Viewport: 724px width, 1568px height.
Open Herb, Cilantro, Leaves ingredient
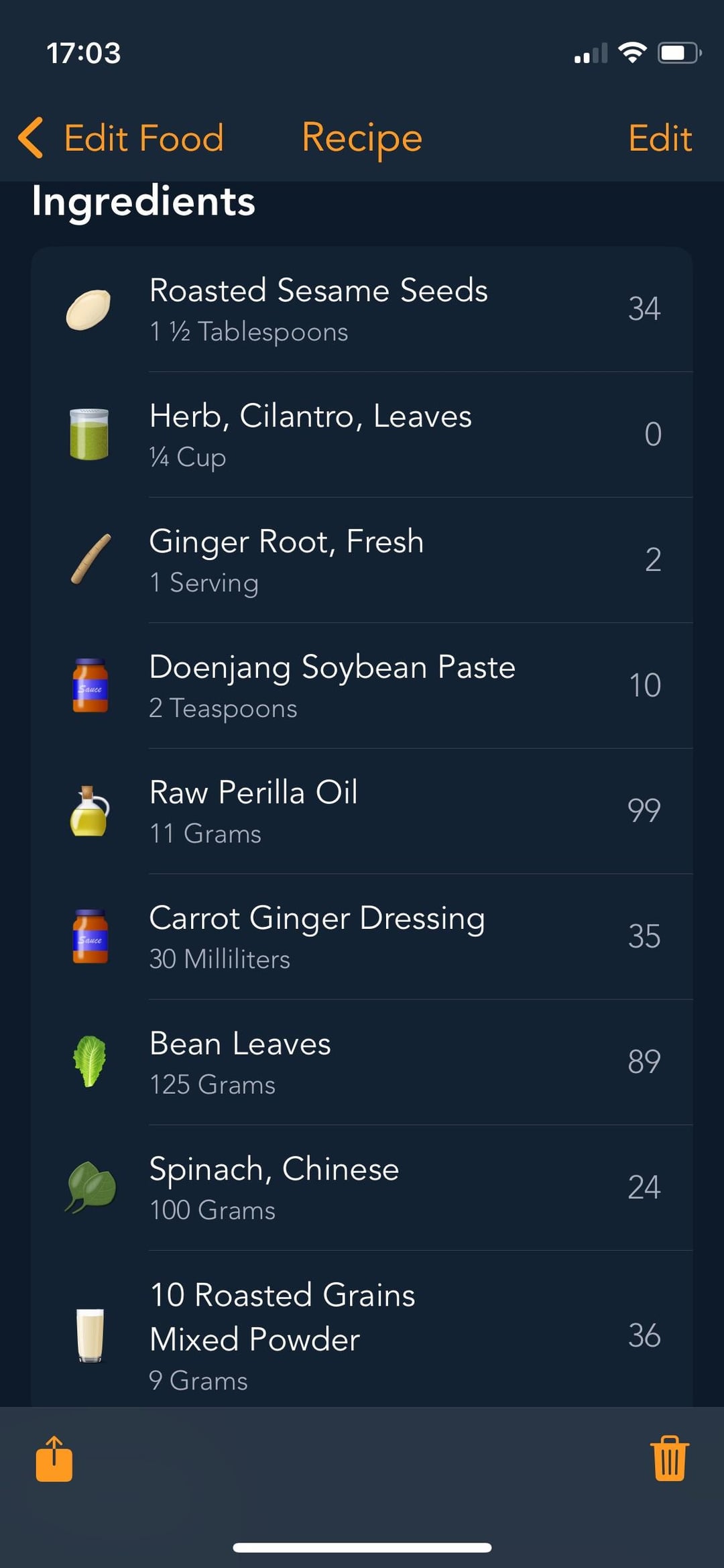[310, 435]
